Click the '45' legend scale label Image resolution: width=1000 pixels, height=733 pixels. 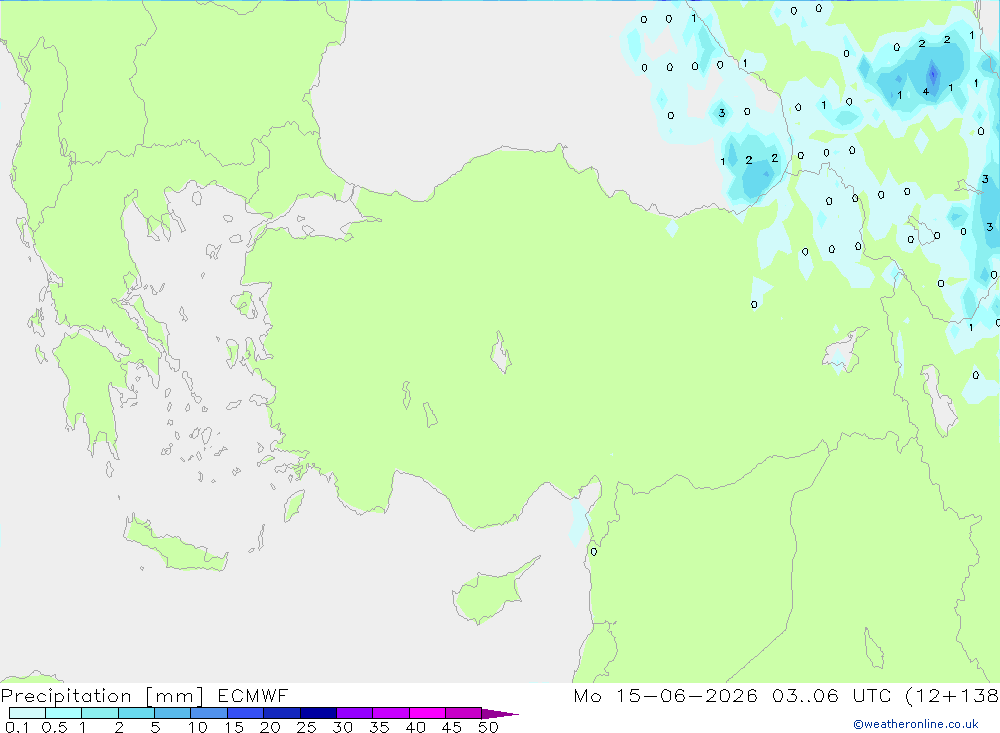(452, 727)
